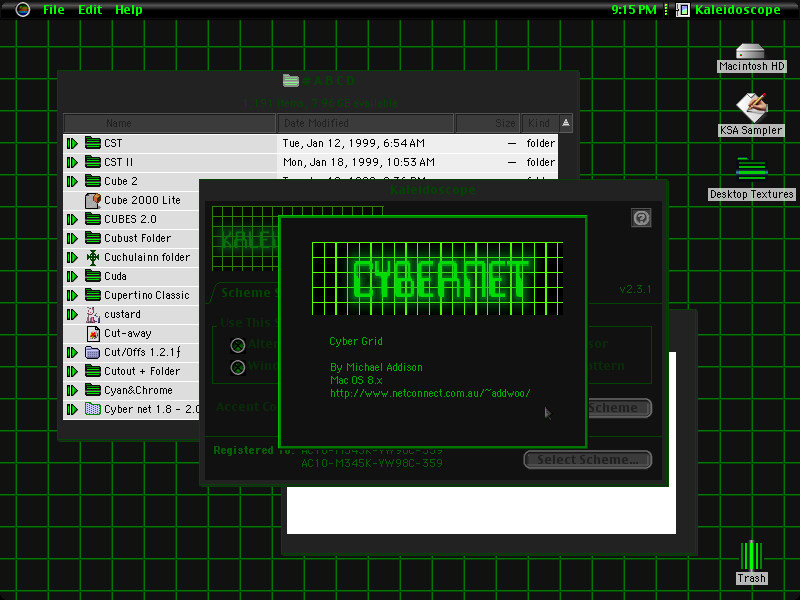Open the Help menu
Screen dimensions: 800x600
click(x=129, y=10)
